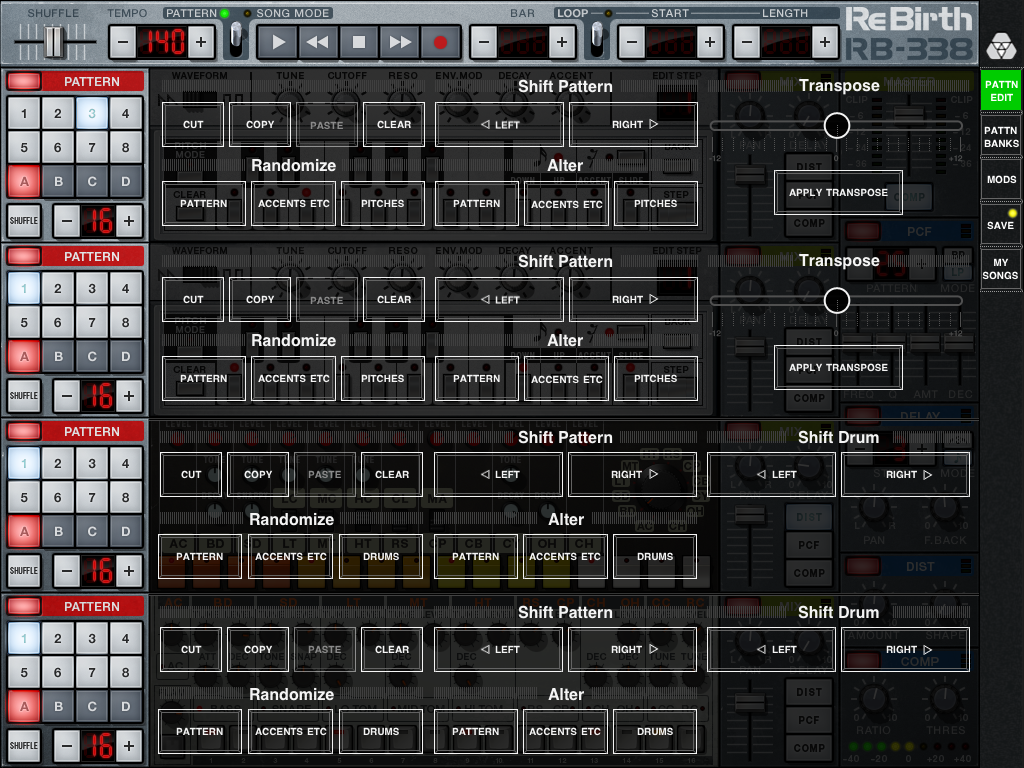Switch to the PATTN EDIT tab
Image resolution: width=1024 pixels, height=768 pixels.
point(1000,91)
